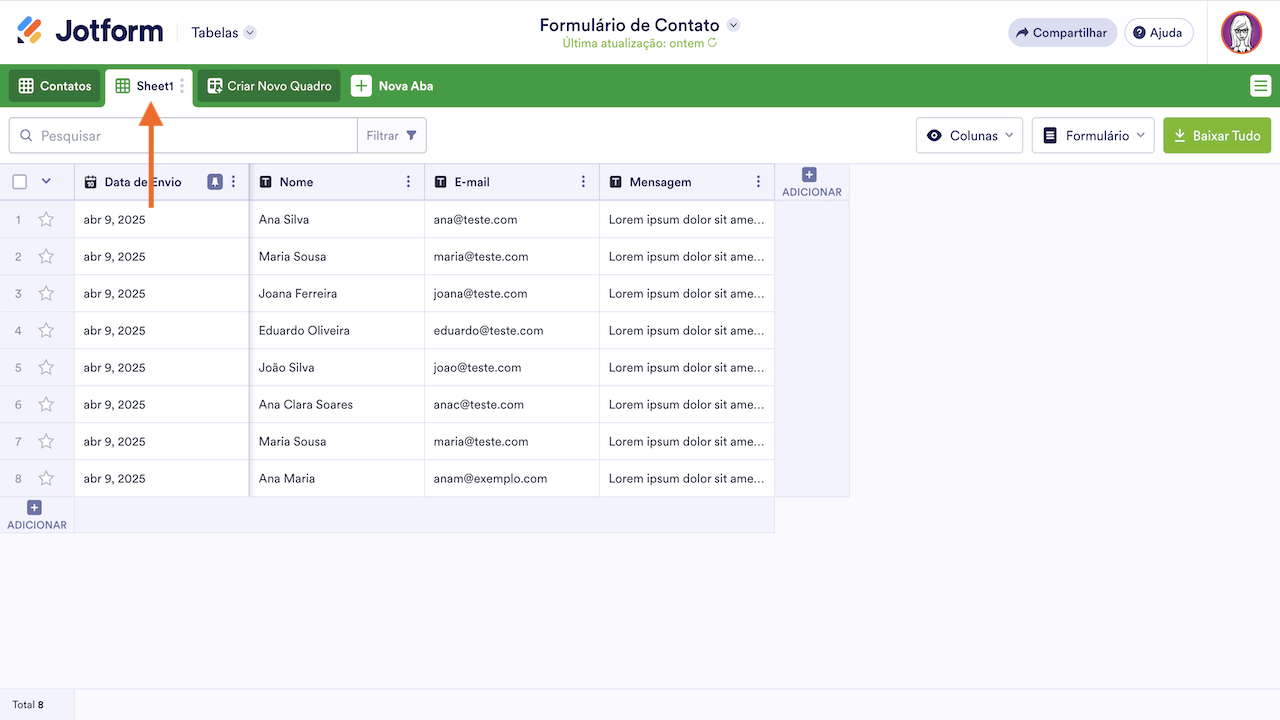Add a new row with the plus icon
Screen dimensions: 1280x720
click(35, 508)
